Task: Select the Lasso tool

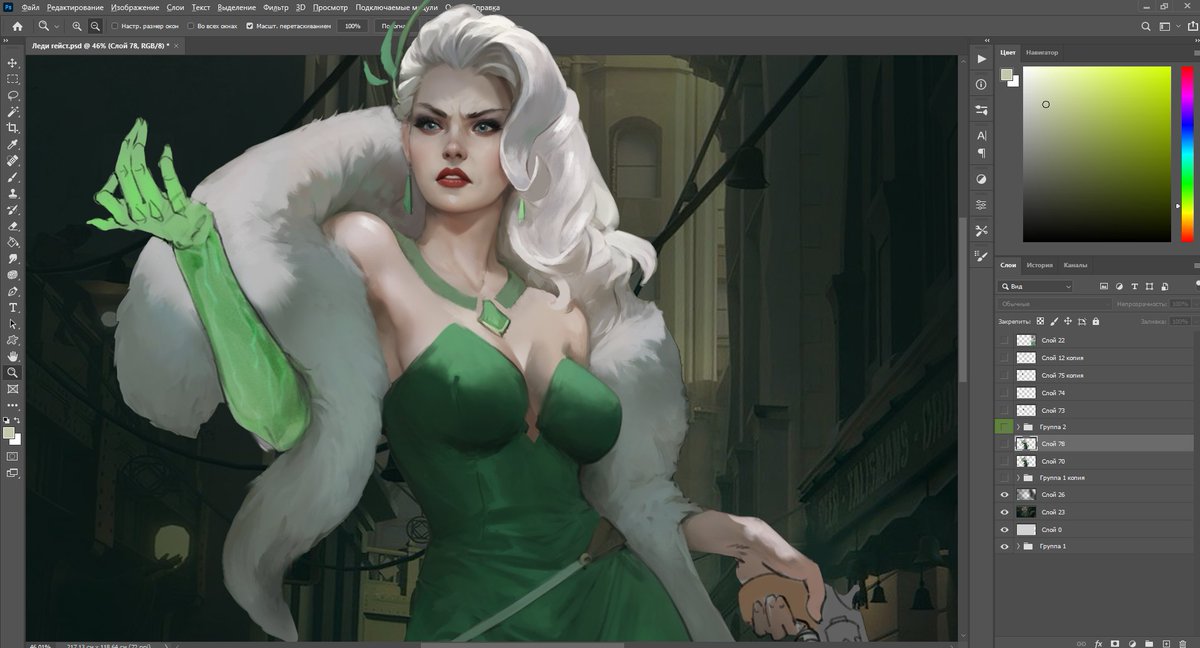Action: pyautogui.click(x=13, y=95)
